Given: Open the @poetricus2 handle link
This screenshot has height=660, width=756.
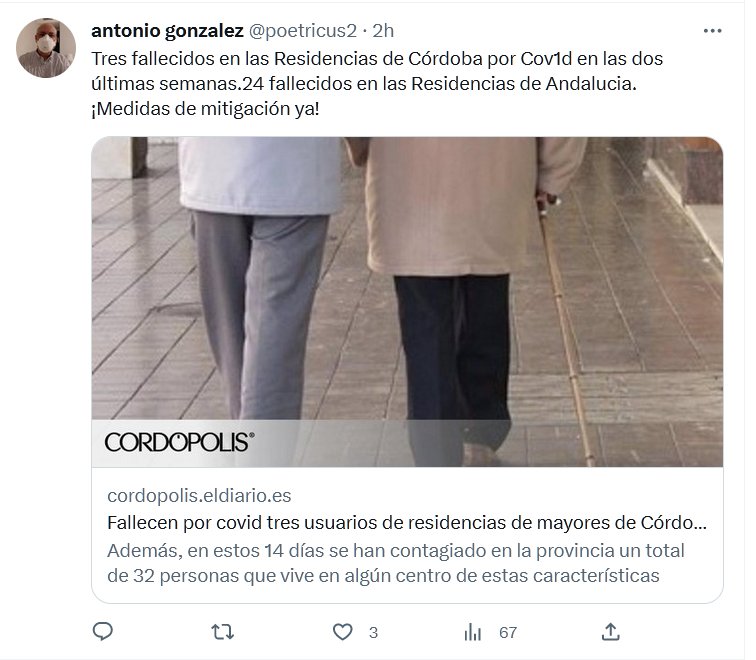Looking at the screenshot, I should pos(302,31).
